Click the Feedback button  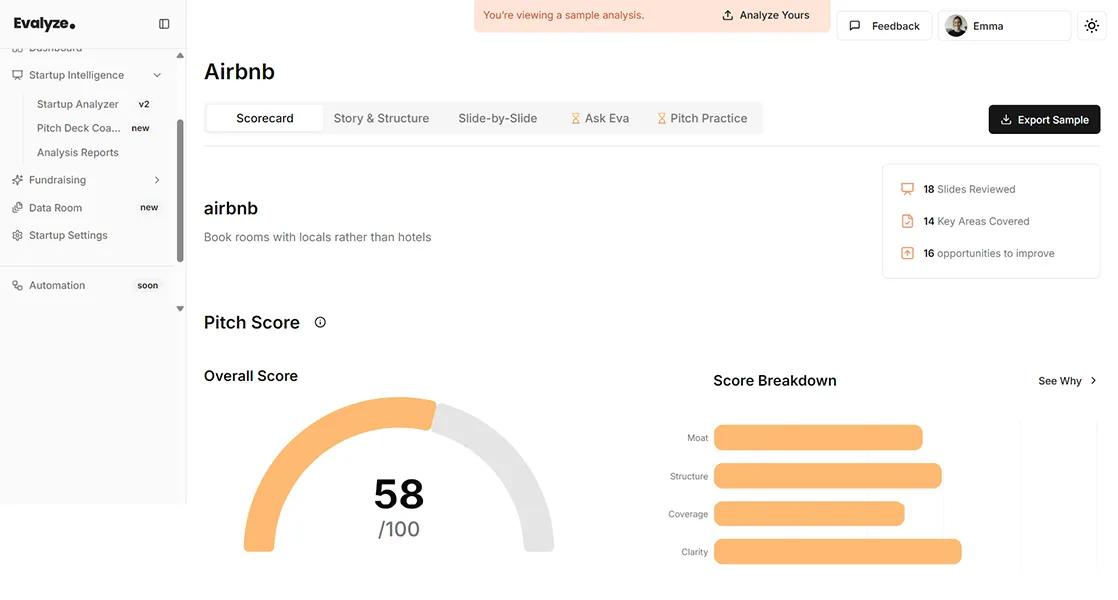884,26
